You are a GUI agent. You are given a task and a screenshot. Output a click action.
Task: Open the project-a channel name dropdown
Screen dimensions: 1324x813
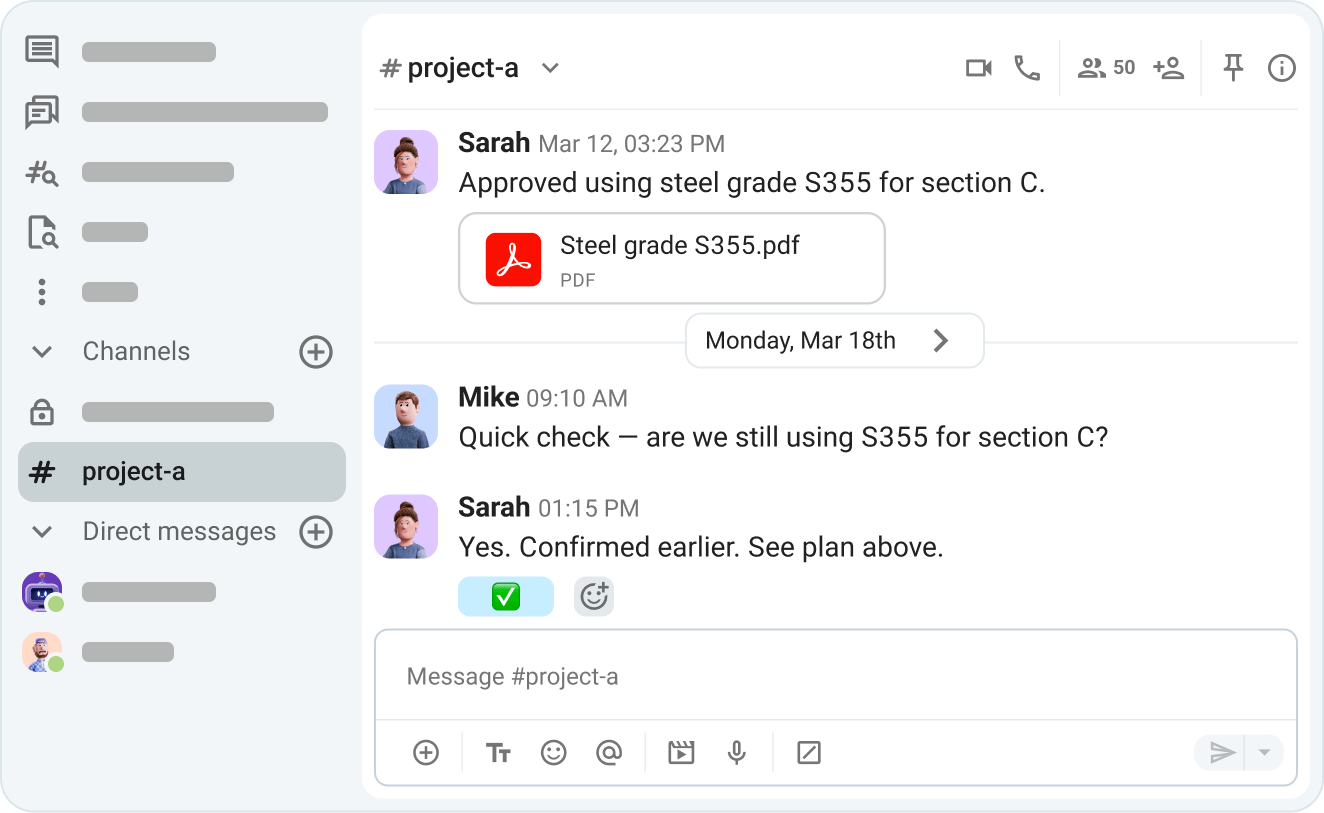pyautogui.click(x=549, y=68)
